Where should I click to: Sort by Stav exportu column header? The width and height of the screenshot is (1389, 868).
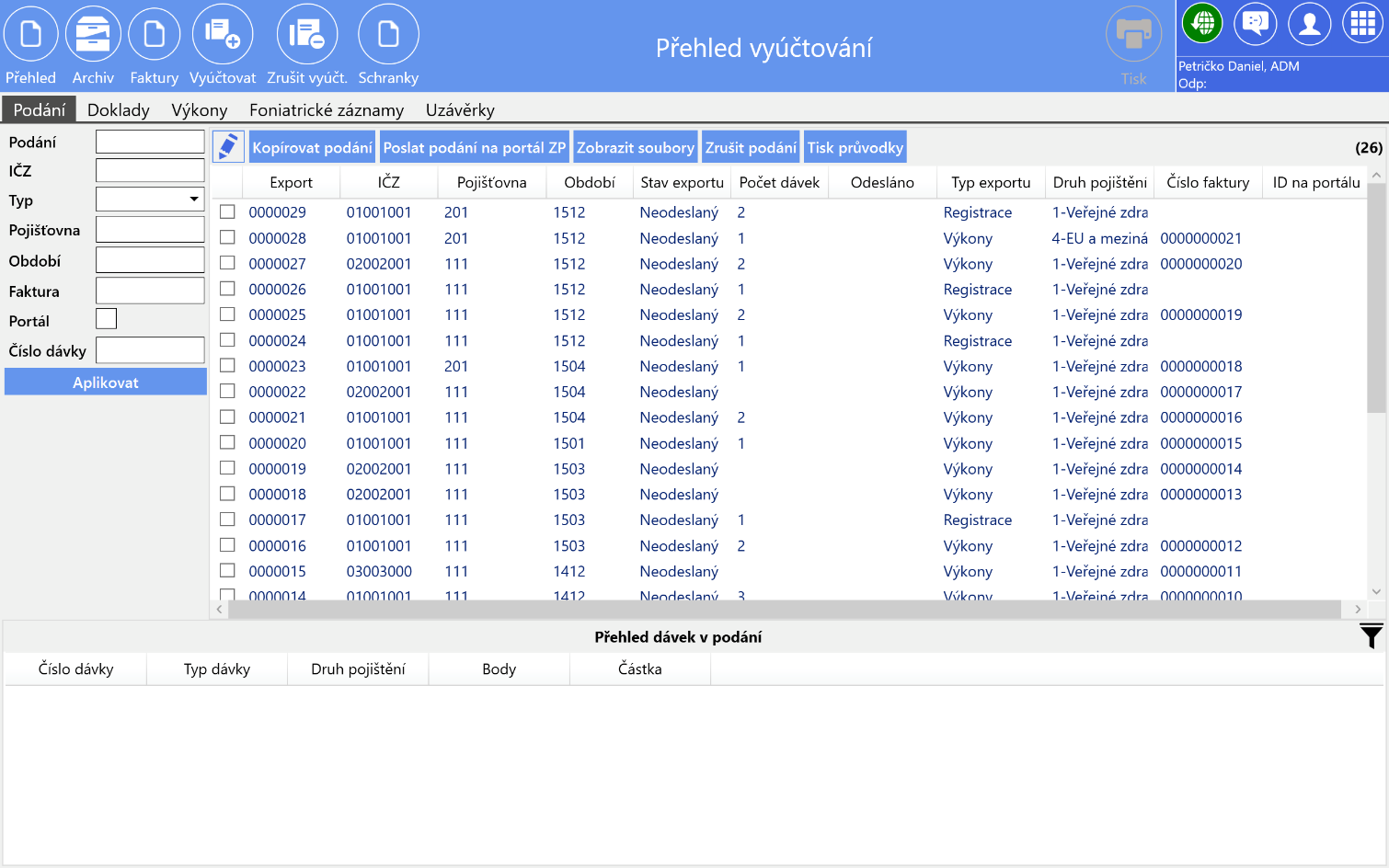[x=682, y=182]
